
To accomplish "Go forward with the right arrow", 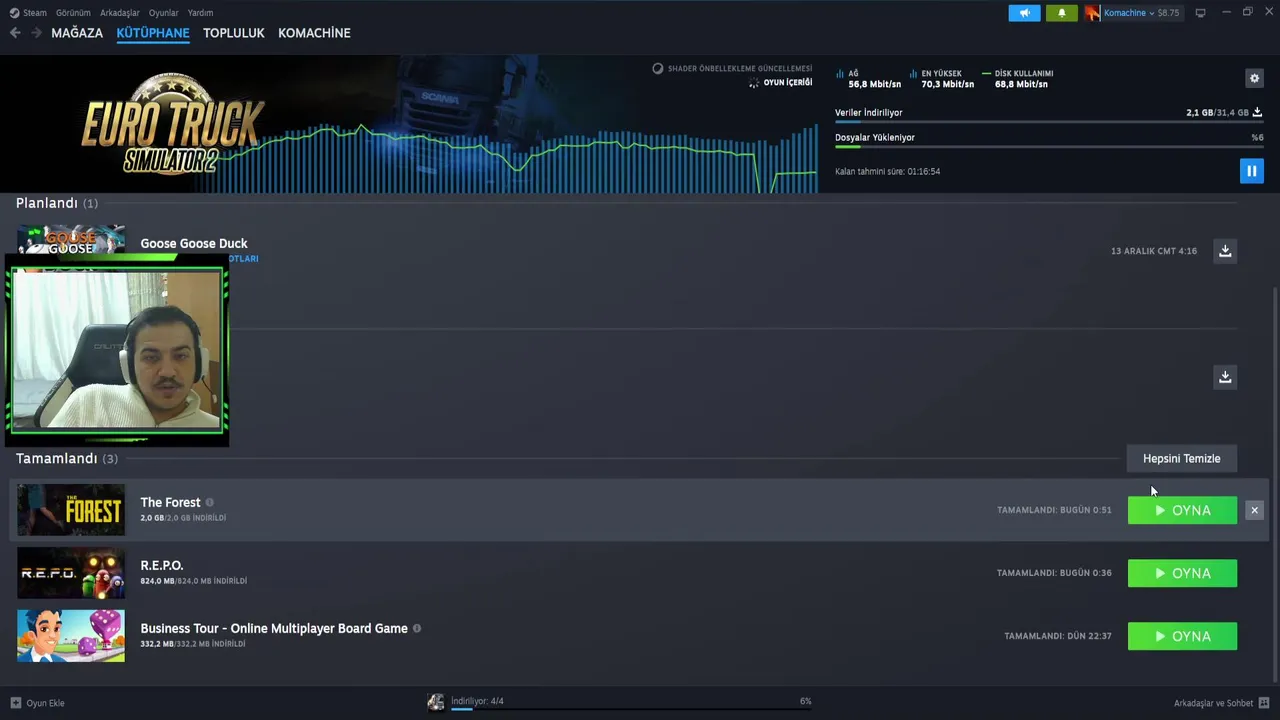I will click(36, 33).
